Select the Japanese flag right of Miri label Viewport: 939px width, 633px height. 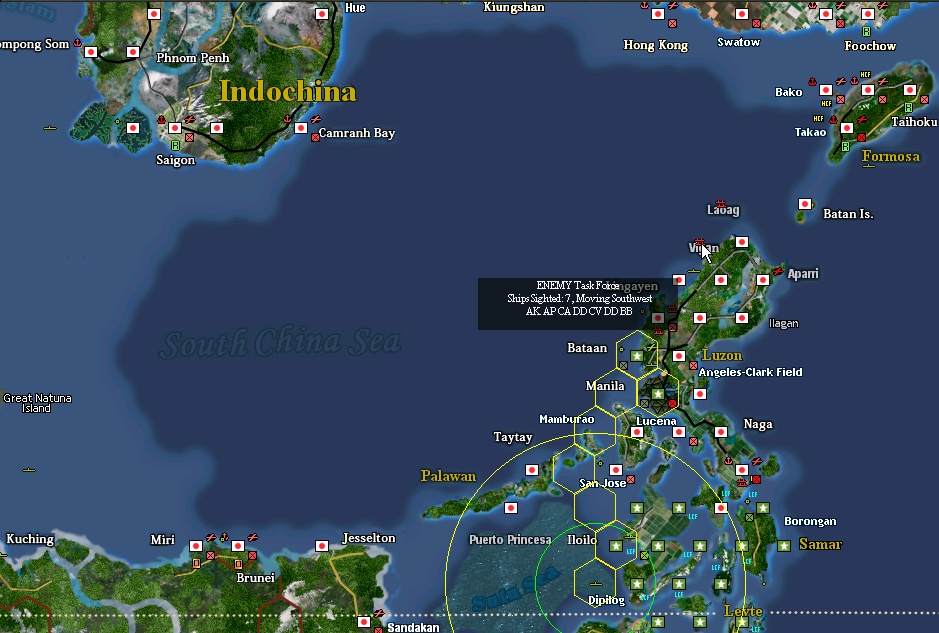pos(196,546)
